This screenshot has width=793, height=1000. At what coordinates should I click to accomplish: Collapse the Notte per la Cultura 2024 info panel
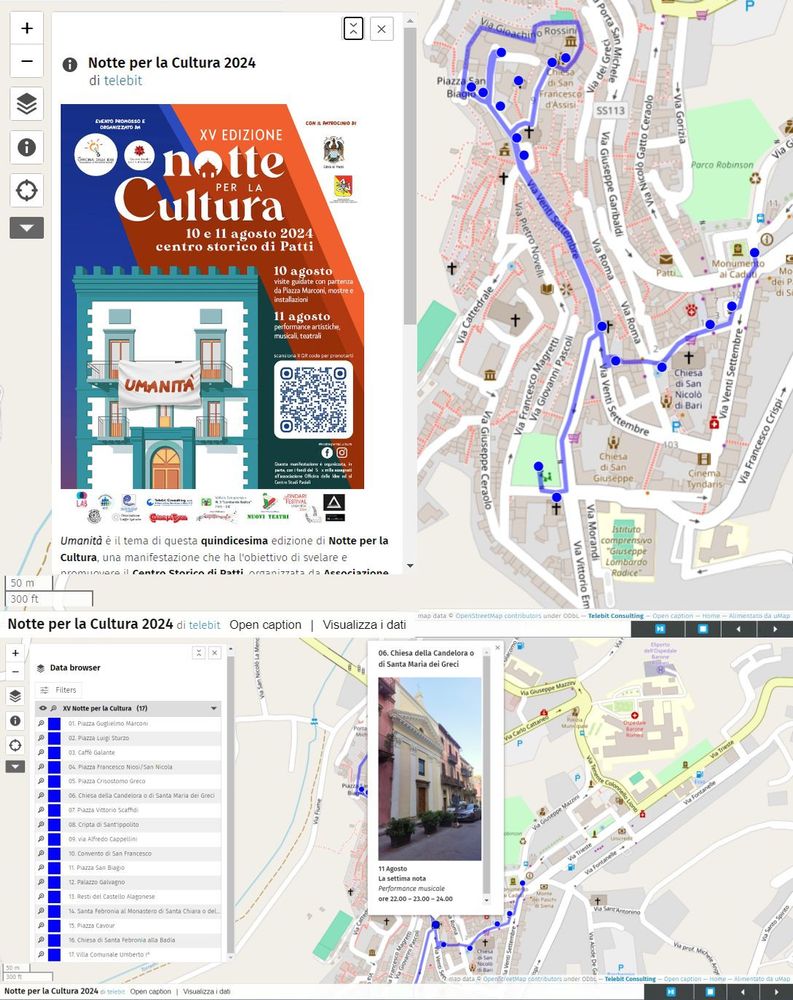pyautogui.click(x=353, y=29)
